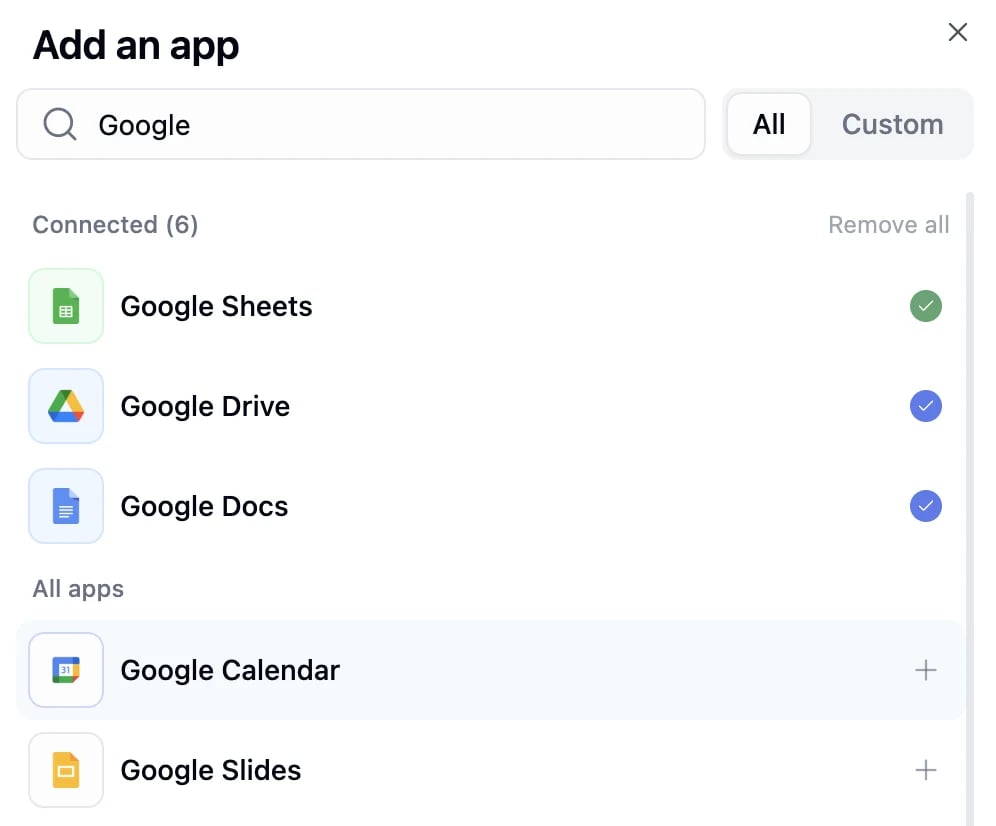This screenshot has height=826, width=996.
Task: Select the Google Slides label text
Action: tap(211, 770)
